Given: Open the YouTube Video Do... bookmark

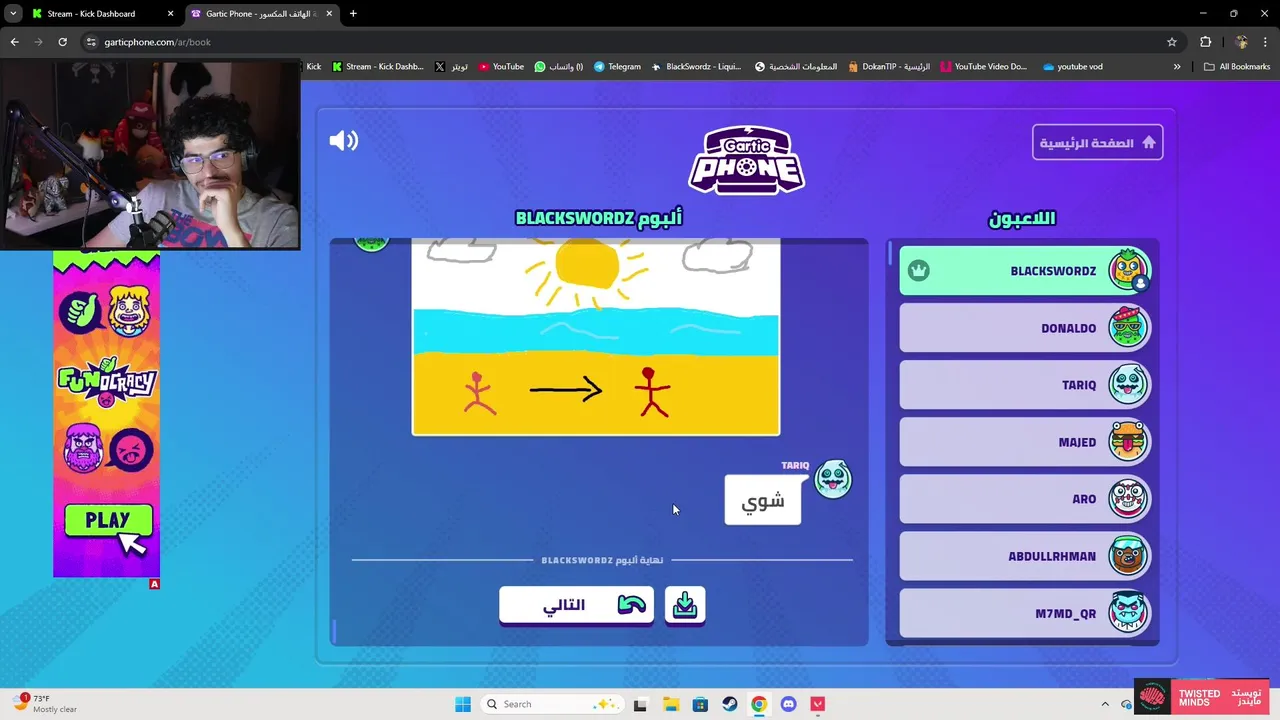Looking at the screenshot, I should (x=983, y=67).
